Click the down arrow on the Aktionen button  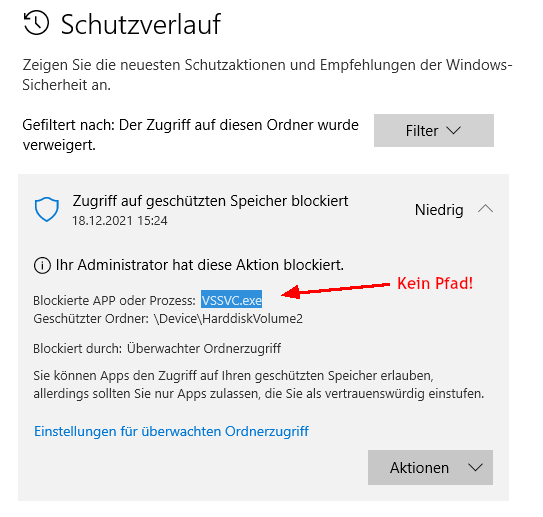click(x=475, y=468)
